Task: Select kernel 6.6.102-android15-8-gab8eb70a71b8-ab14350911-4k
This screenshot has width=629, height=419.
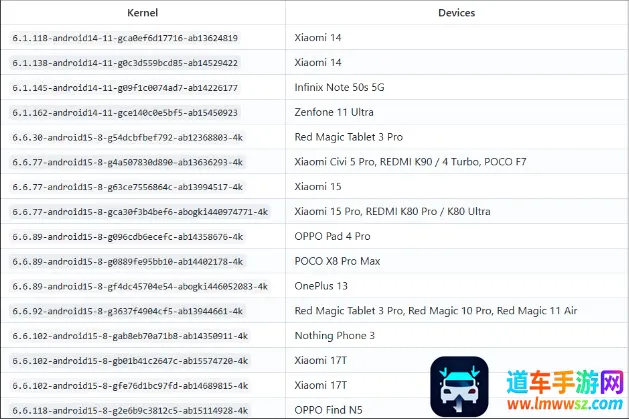Action: (130, 336)
